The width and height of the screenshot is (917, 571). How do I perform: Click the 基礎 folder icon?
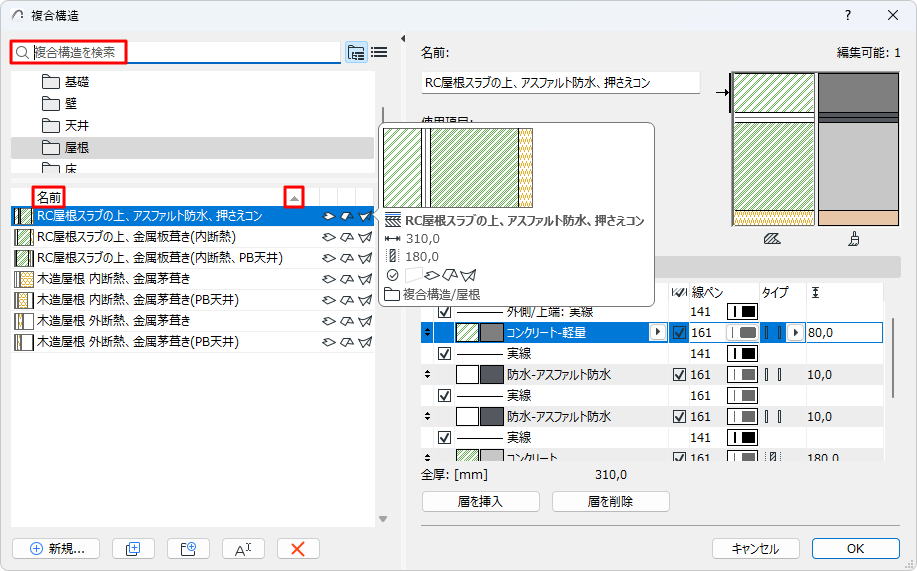click(x=51, y=82)
